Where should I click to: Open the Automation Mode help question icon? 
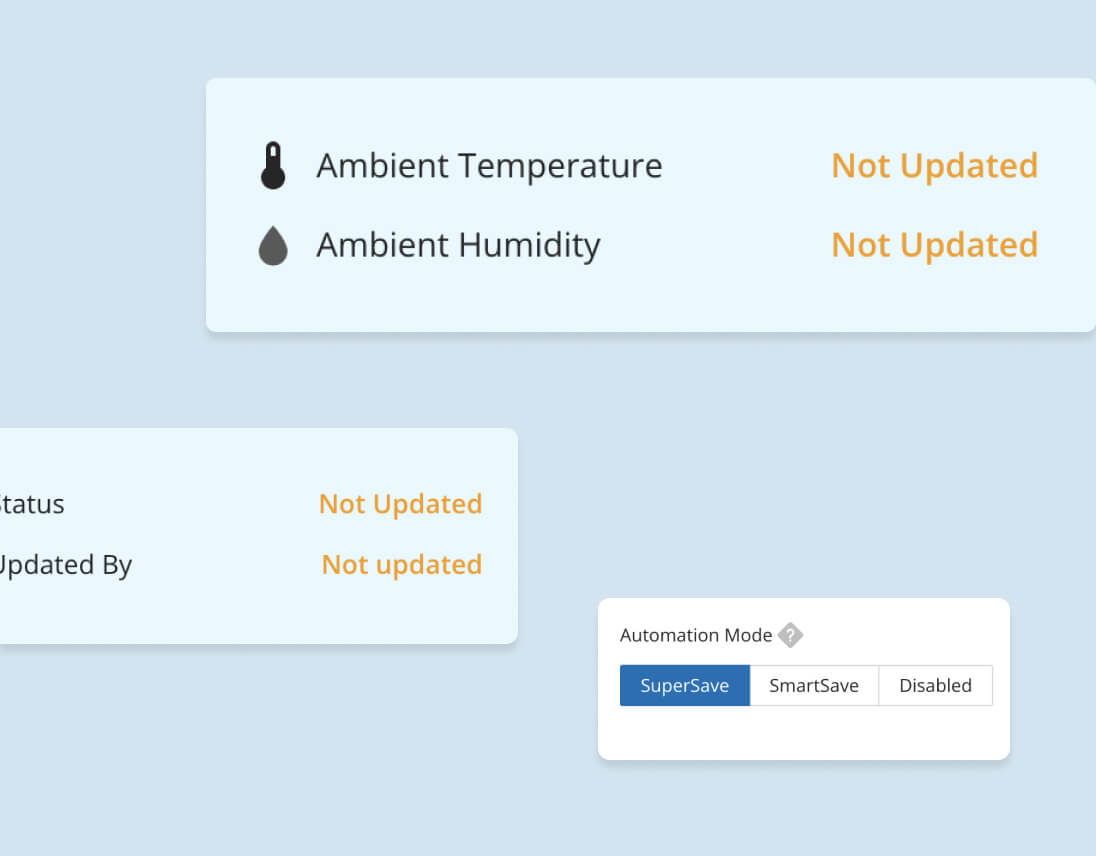pos(790,635)
